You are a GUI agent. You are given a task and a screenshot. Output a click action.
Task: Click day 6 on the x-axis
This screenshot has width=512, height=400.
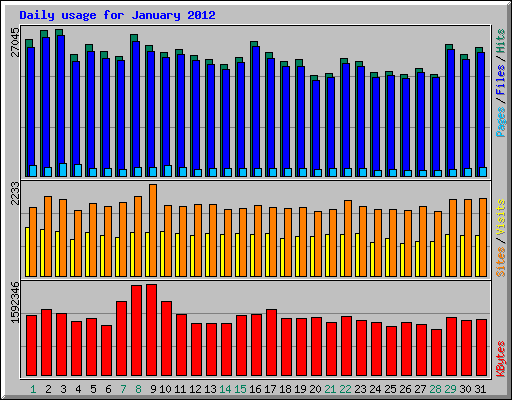coord(108,389)
